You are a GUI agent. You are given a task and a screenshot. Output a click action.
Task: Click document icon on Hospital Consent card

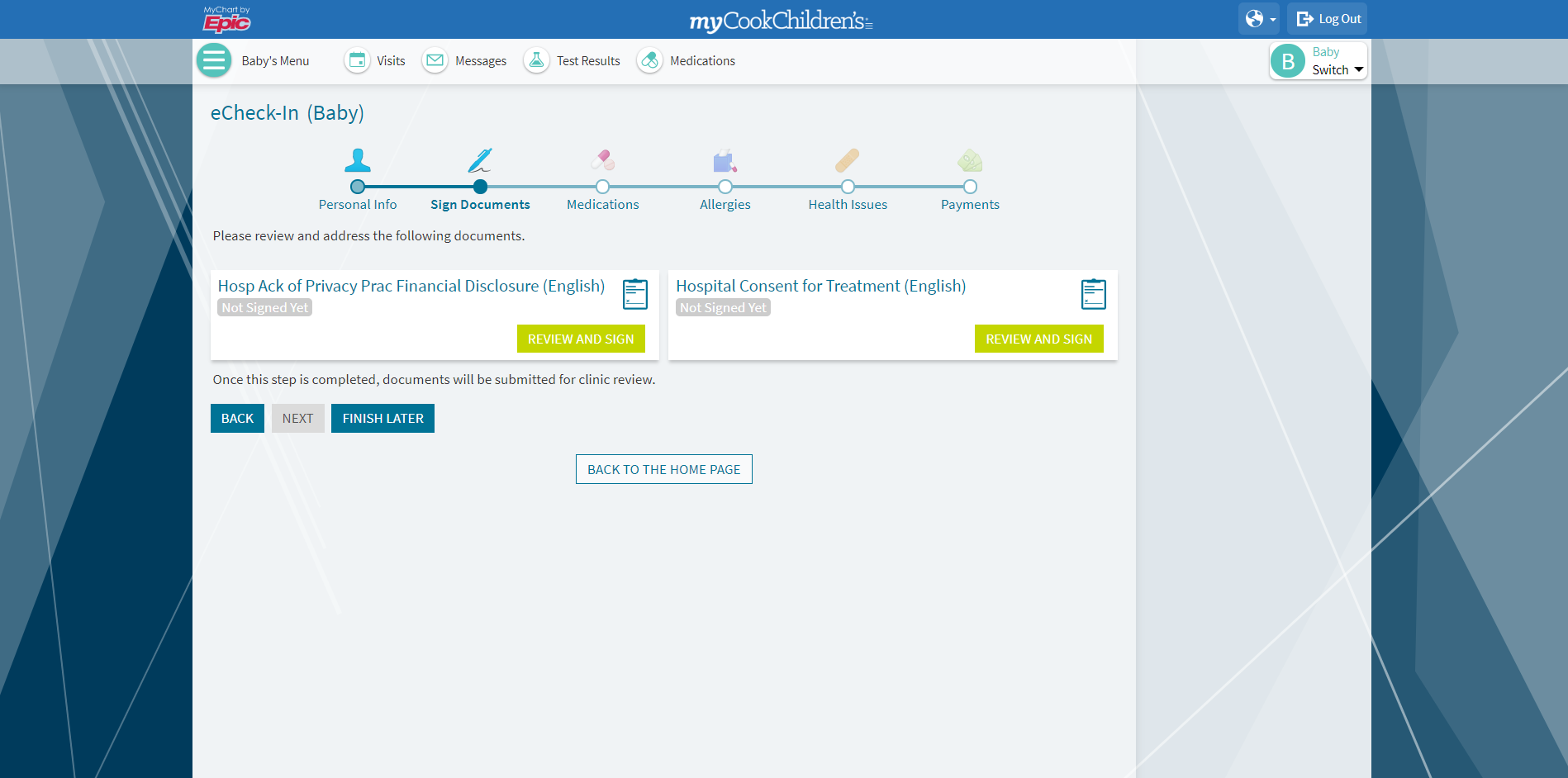(x=1093, y=294)
